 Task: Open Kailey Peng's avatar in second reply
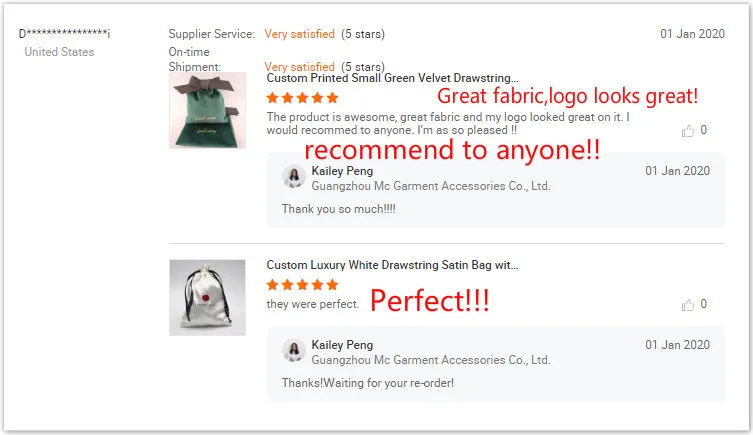point(294,350)
